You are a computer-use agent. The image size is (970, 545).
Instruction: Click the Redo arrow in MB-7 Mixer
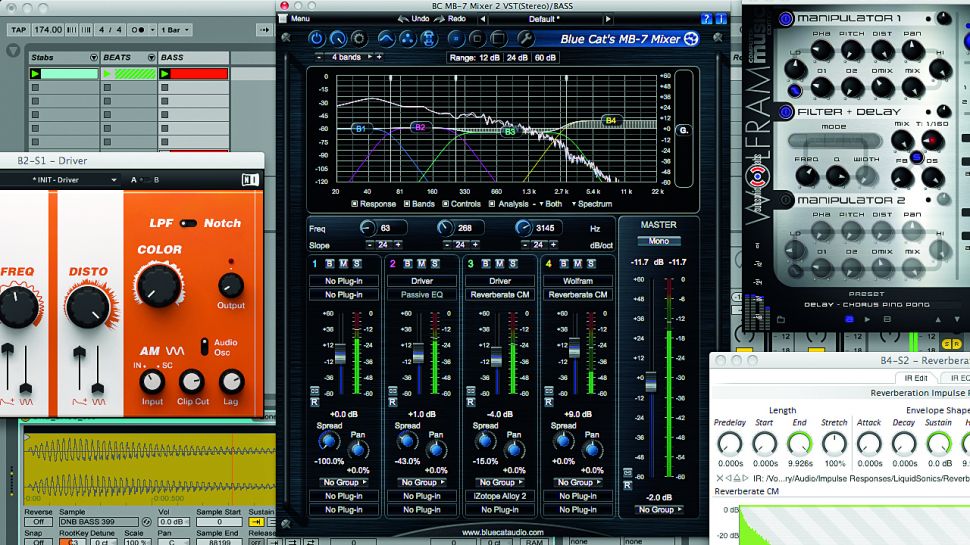(x=440, y=19)
